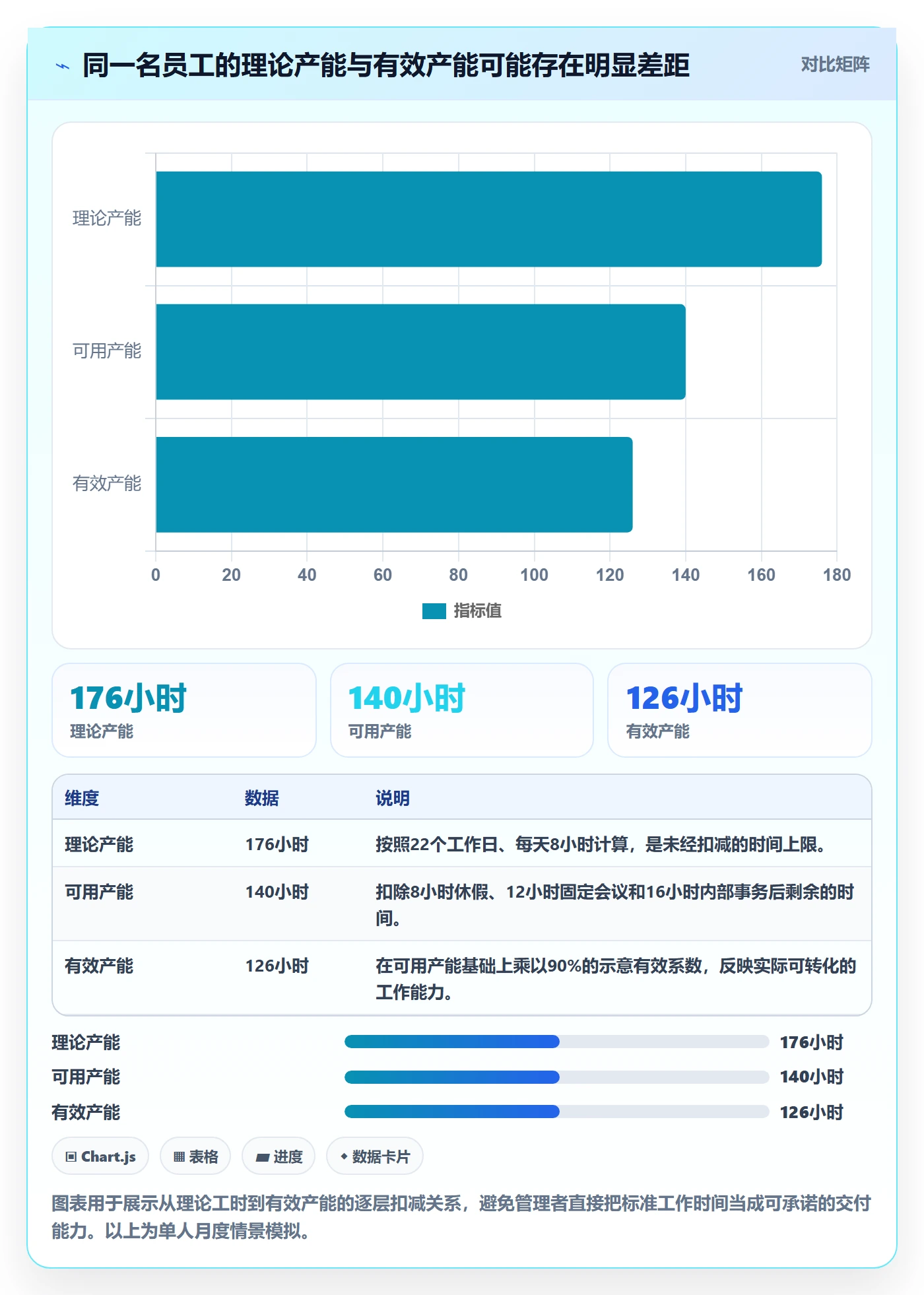
Task: Click 176小时 value beside progress bar
Action: click(812, 1042)
